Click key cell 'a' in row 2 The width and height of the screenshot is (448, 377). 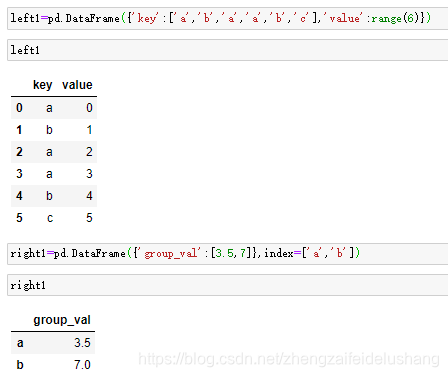point(49,152)
